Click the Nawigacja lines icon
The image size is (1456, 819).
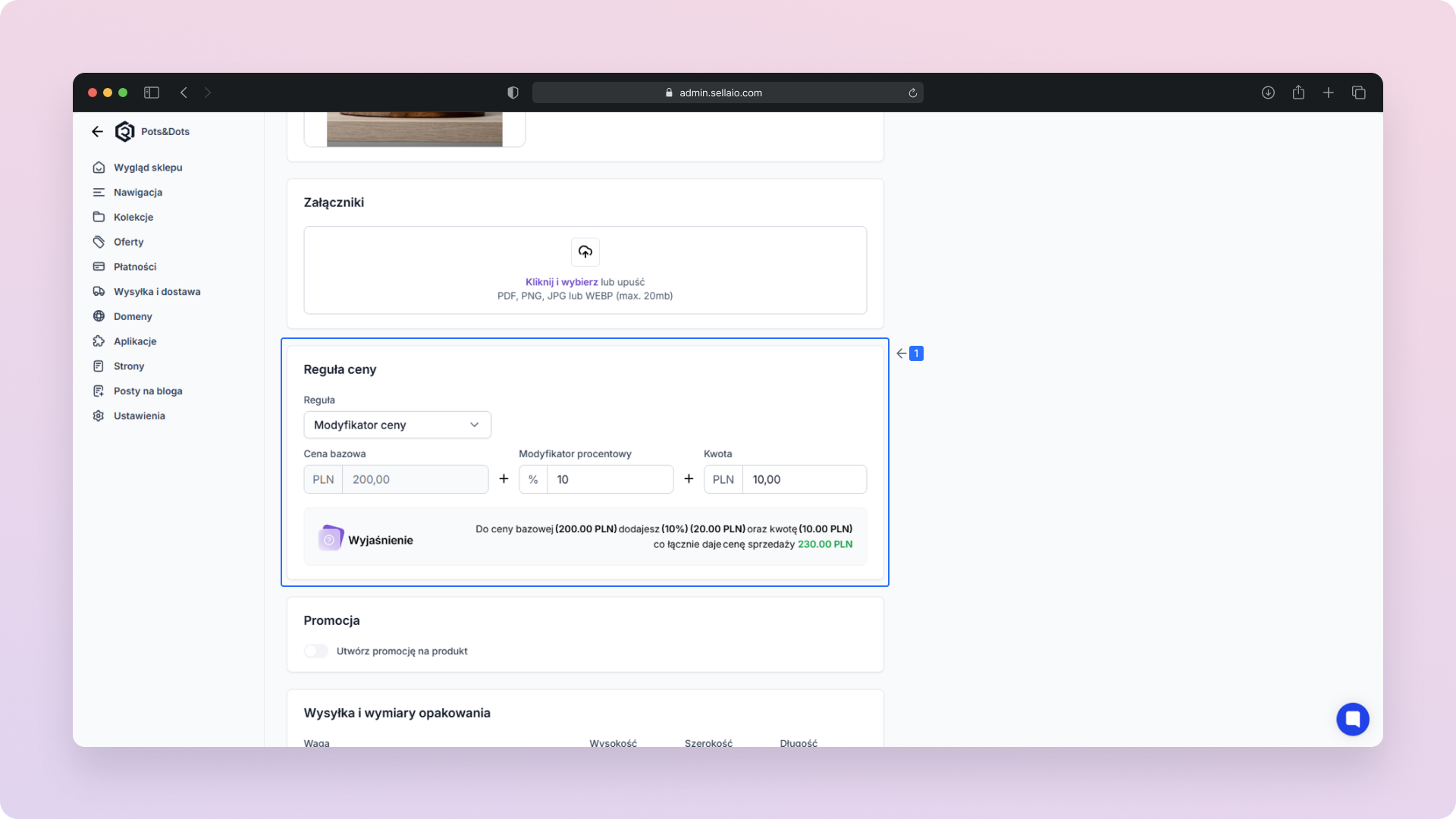pyautogui.click(x=99, y=192)
